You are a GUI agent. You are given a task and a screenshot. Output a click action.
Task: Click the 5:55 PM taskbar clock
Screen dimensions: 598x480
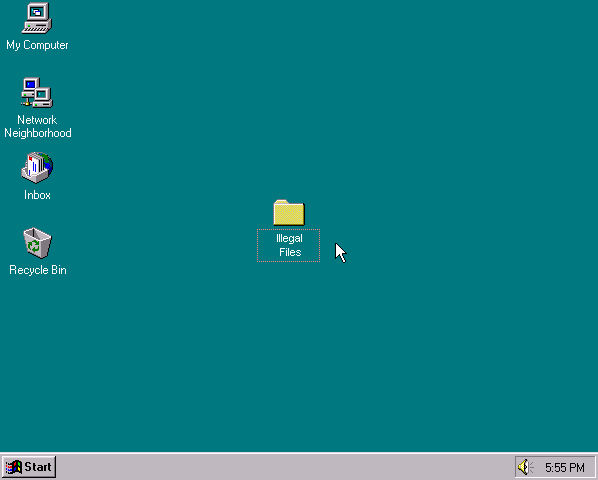coord(564,467)
